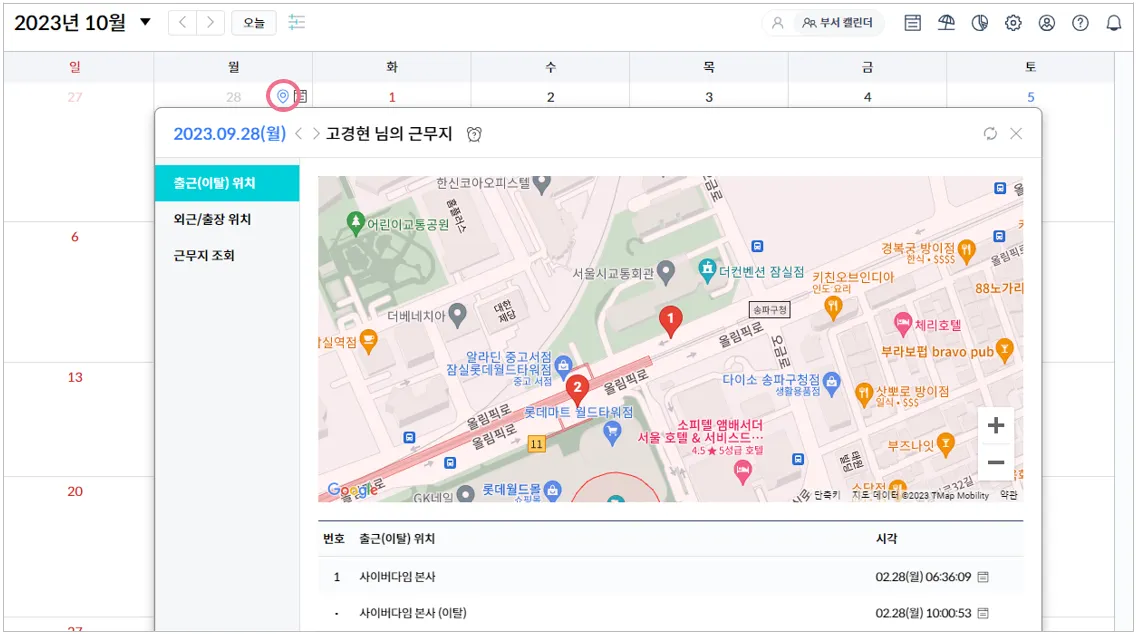
Task: Click 한신코아오피스텔 place marker
Action: pos(541,185)
